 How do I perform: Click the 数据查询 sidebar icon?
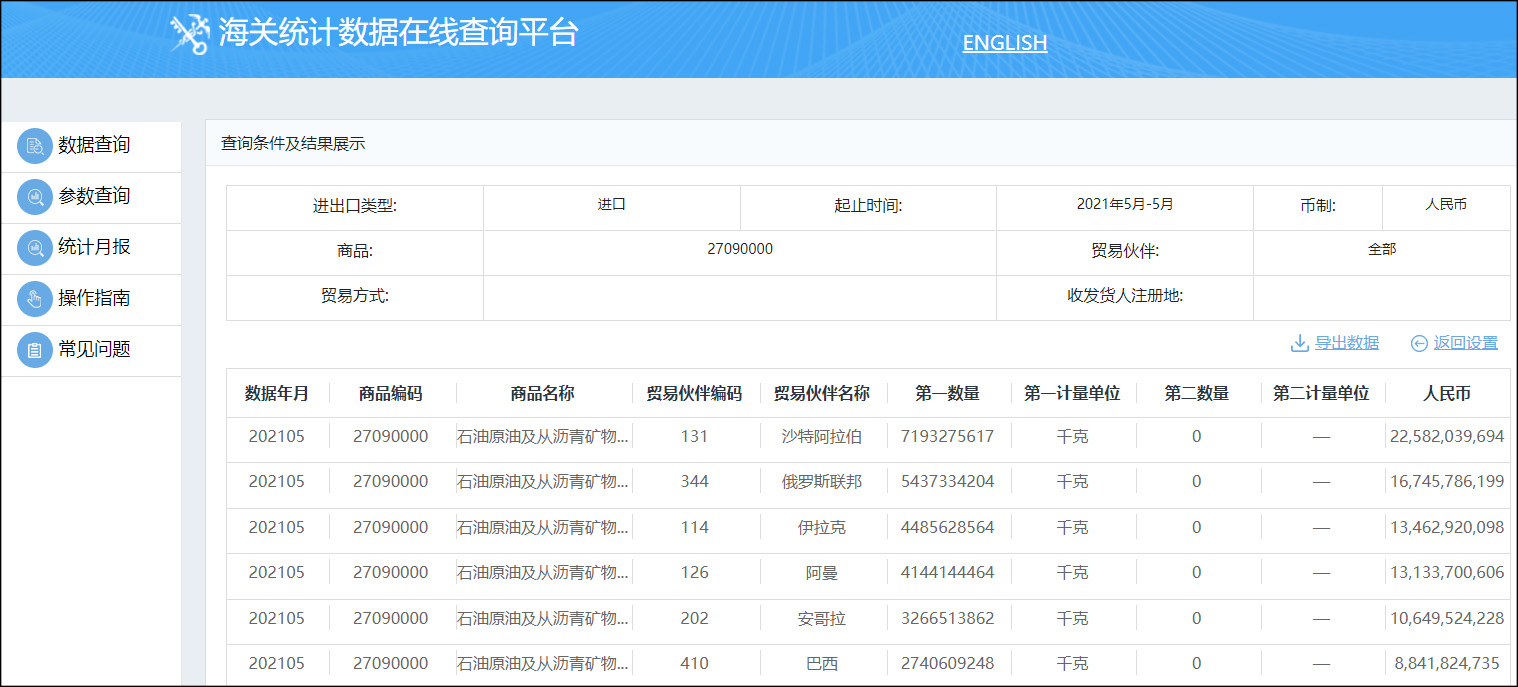tap(35, 146)
